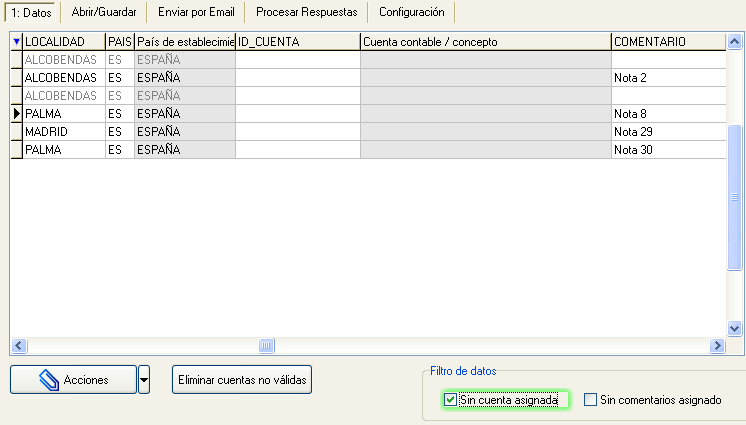Click ID_CUENTA cell in Nota 30 row
The height and width of the screenshot is (425, 746).
[298, 149]
